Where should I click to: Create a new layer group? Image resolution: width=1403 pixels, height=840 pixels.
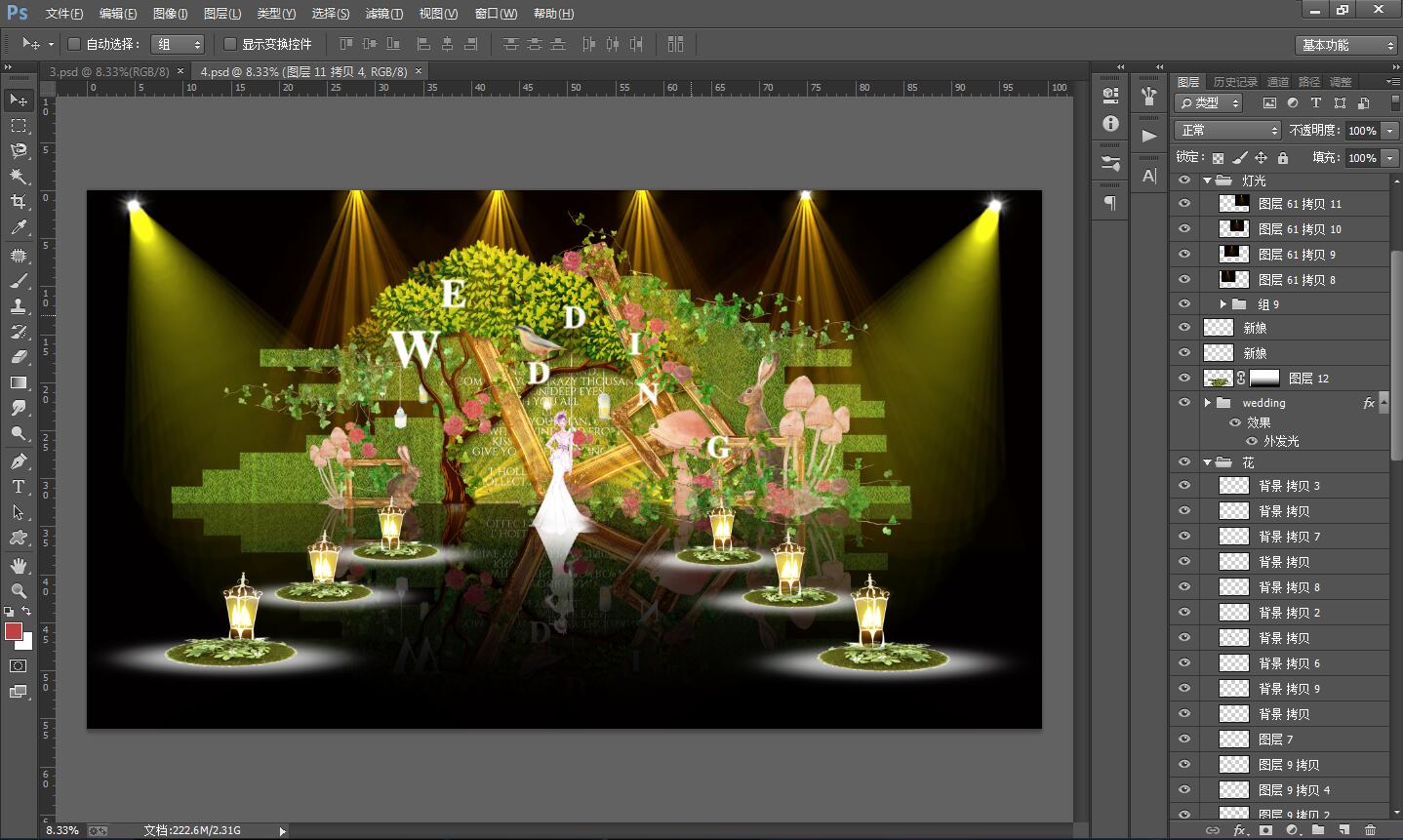[1318, 830]
